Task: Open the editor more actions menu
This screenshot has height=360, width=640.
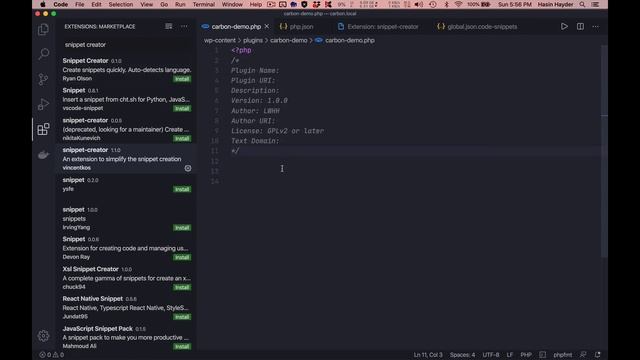Action: coord(596,27)
